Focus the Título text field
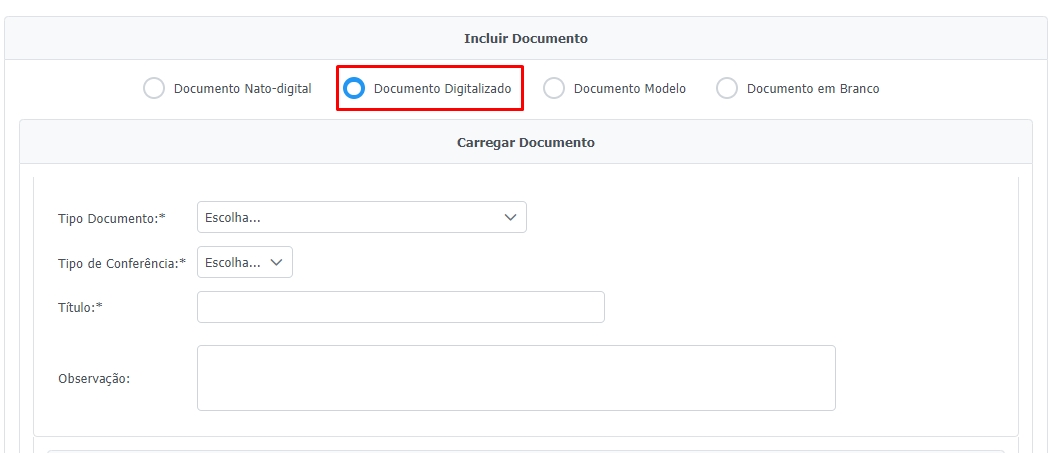This screenshot has width=1052, height=453. tap(400, 307)
